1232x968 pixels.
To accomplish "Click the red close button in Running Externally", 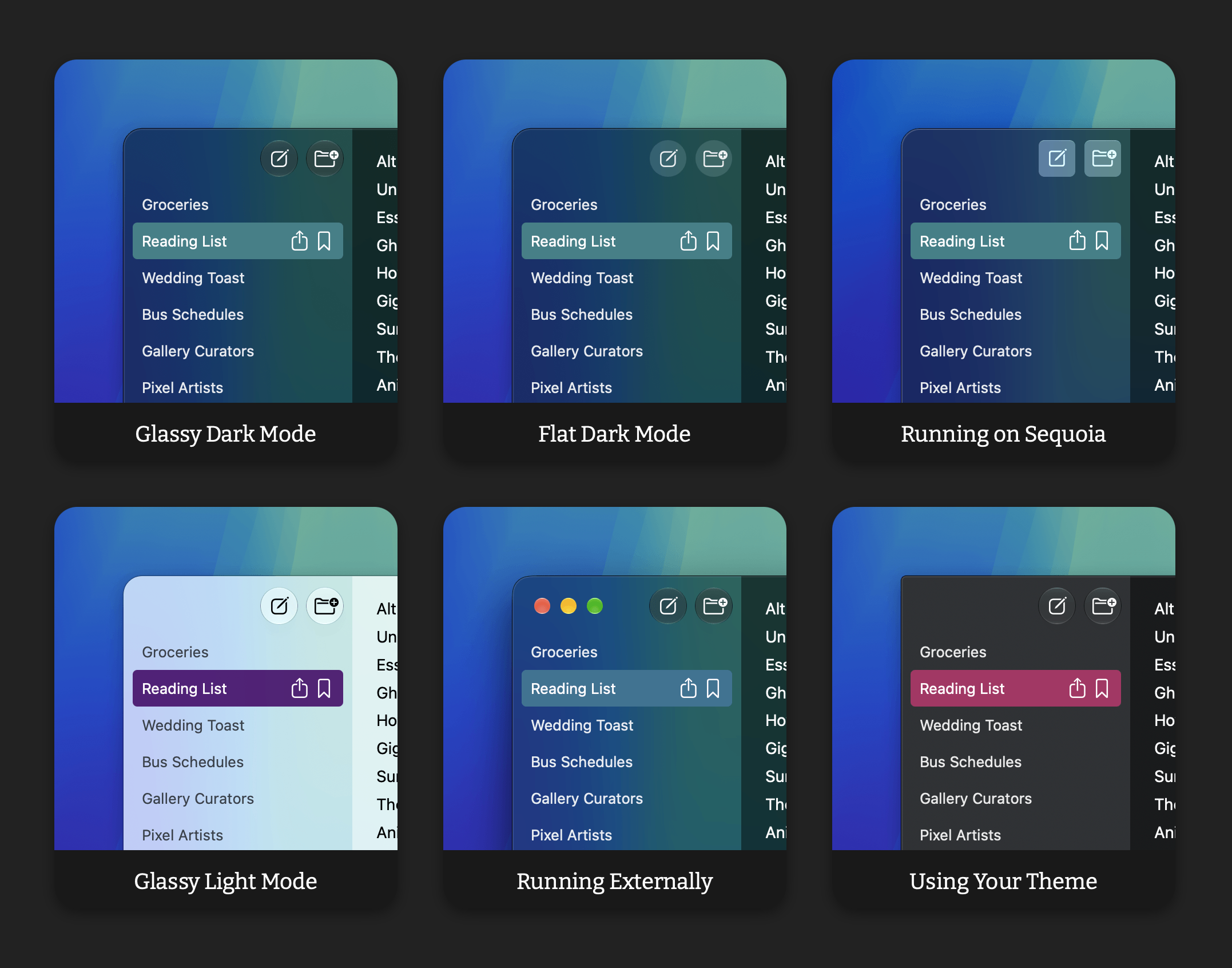I will point(542,606).
